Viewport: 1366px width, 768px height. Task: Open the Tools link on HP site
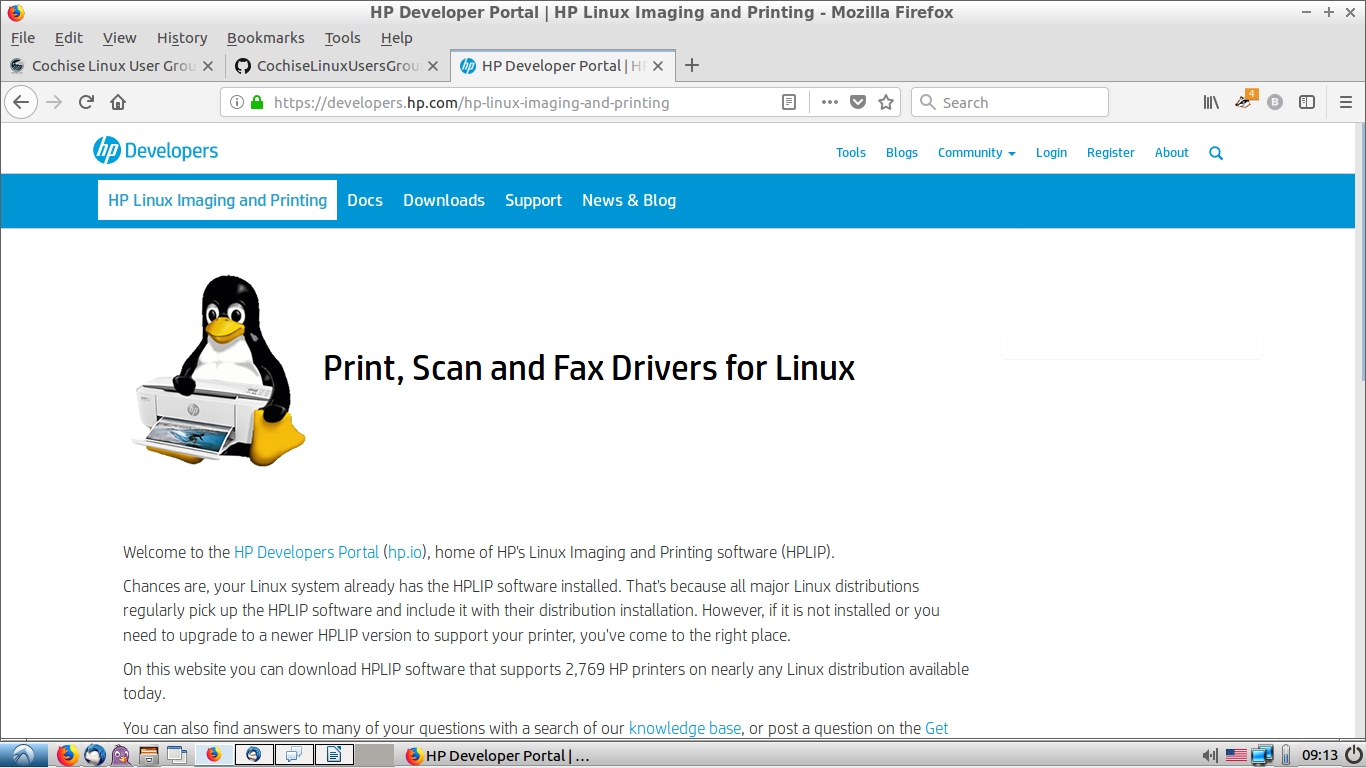click(851, 153)
